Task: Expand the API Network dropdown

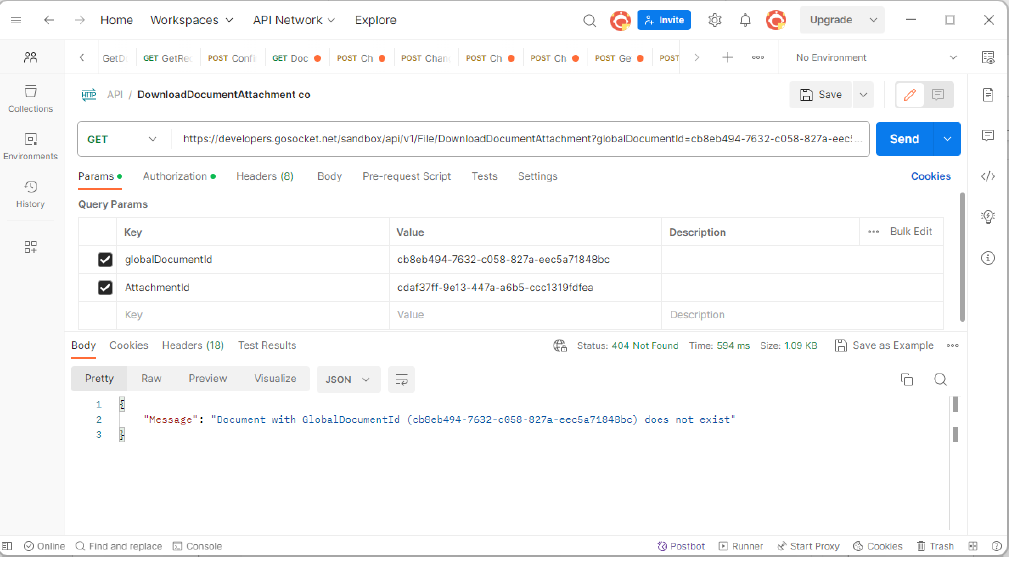Action: tap(293, 20)
